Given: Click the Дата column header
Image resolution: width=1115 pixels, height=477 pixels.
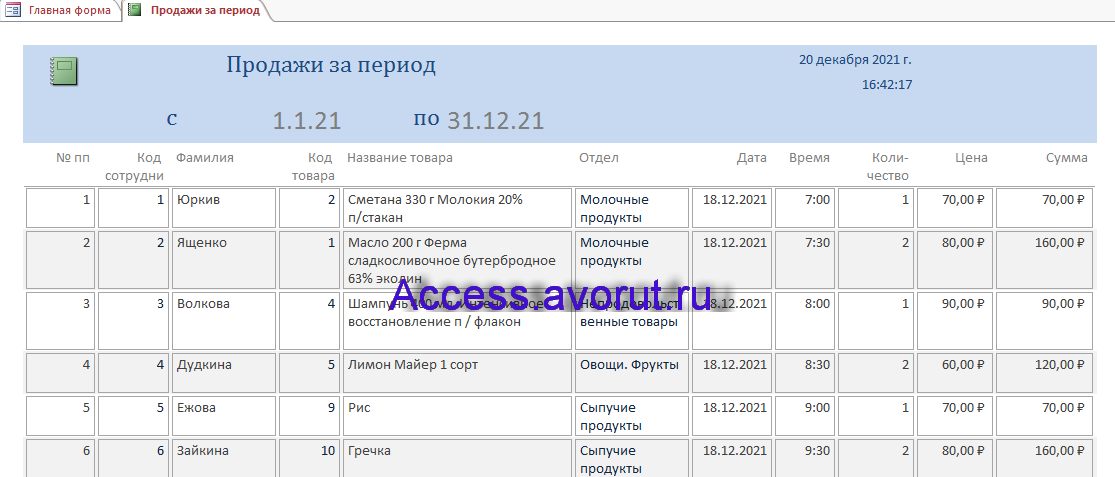Looking at the screenshot, I should click(752, 158).
